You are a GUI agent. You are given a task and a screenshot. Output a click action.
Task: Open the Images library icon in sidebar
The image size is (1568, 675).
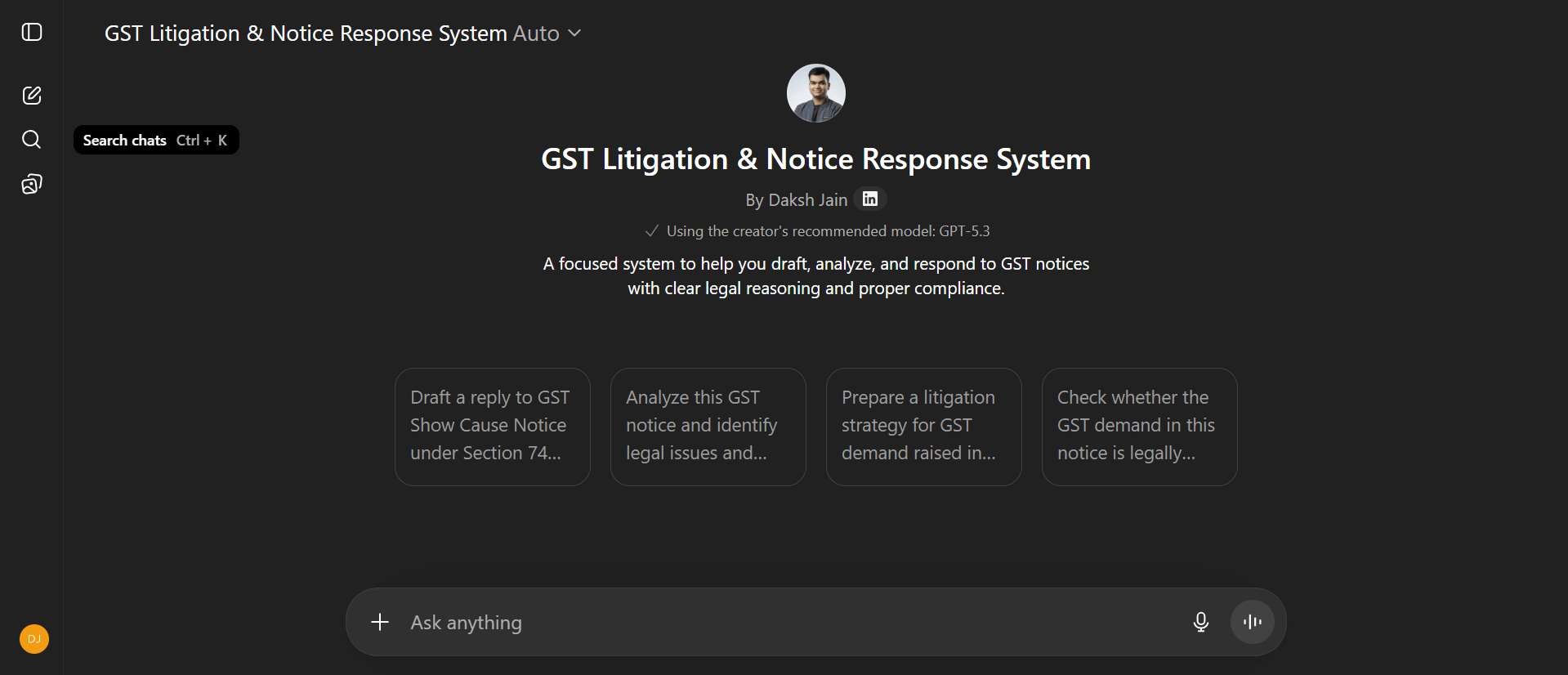tap(32, 184)
